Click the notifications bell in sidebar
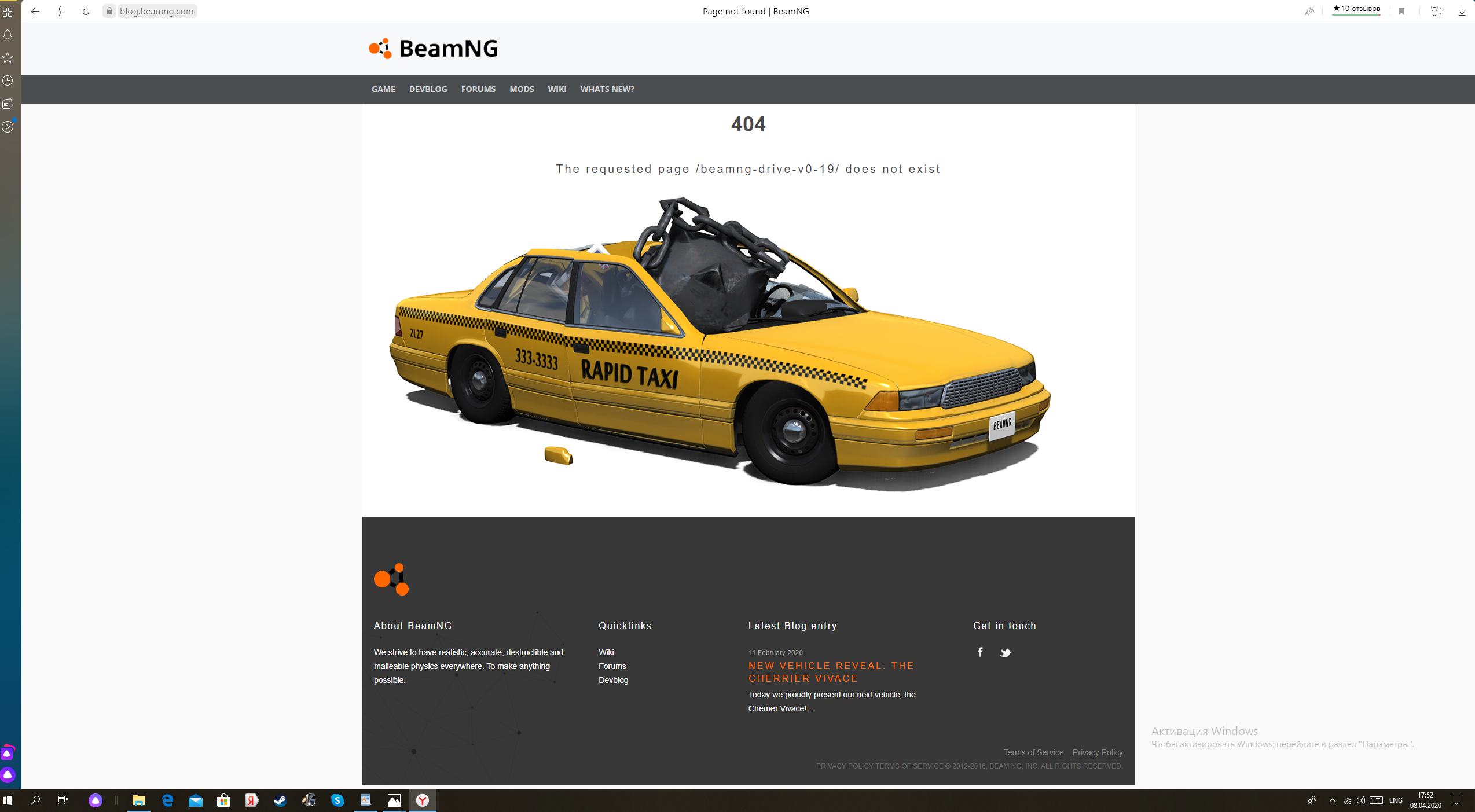Image resolution: width=1475 pixels, height=812 pixels. click(8, 35)
